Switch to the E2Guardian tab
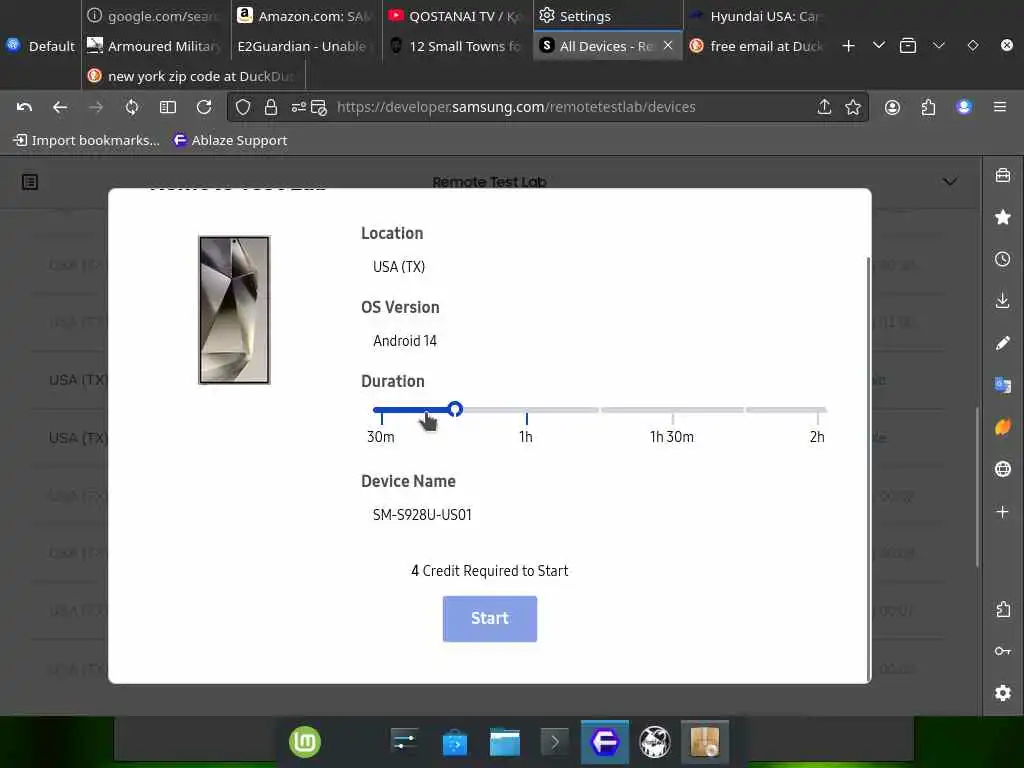Image resolution: width=1024 pixels, height=768 pixels. pyautogui.click(x=305, y=46)
